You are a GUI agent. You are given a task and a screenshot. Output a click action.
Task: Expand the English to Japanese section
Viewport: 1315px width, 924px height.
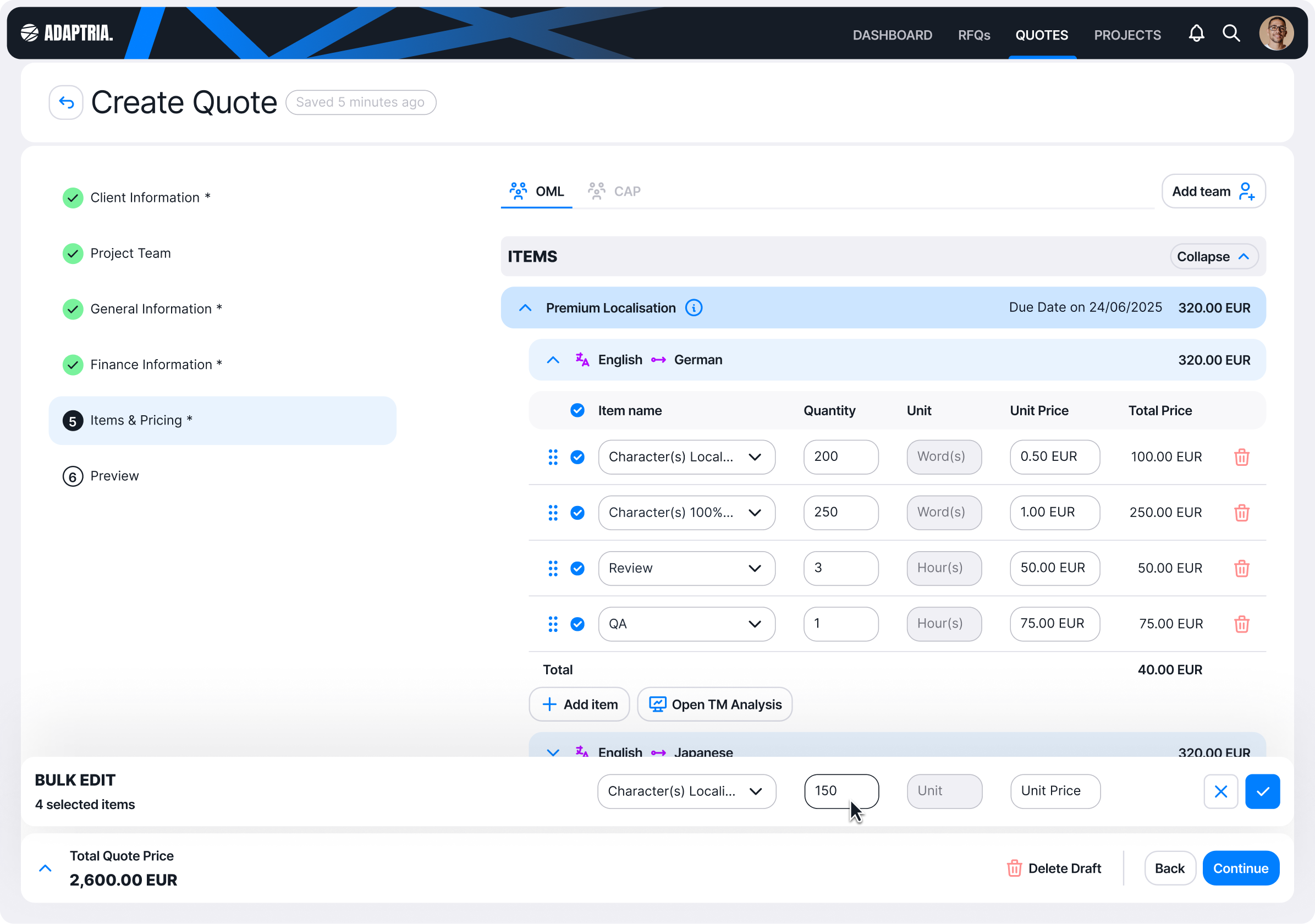(553, 752)
